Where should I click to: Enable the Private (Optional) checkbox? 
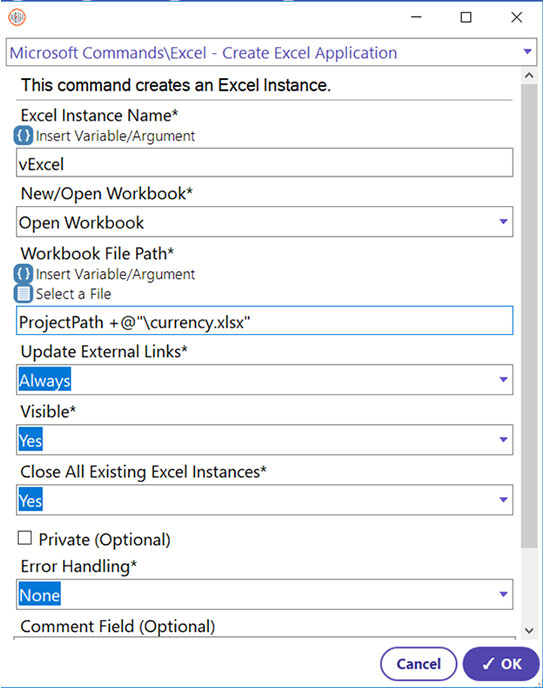pyautogui.click(x=25, y=538)
